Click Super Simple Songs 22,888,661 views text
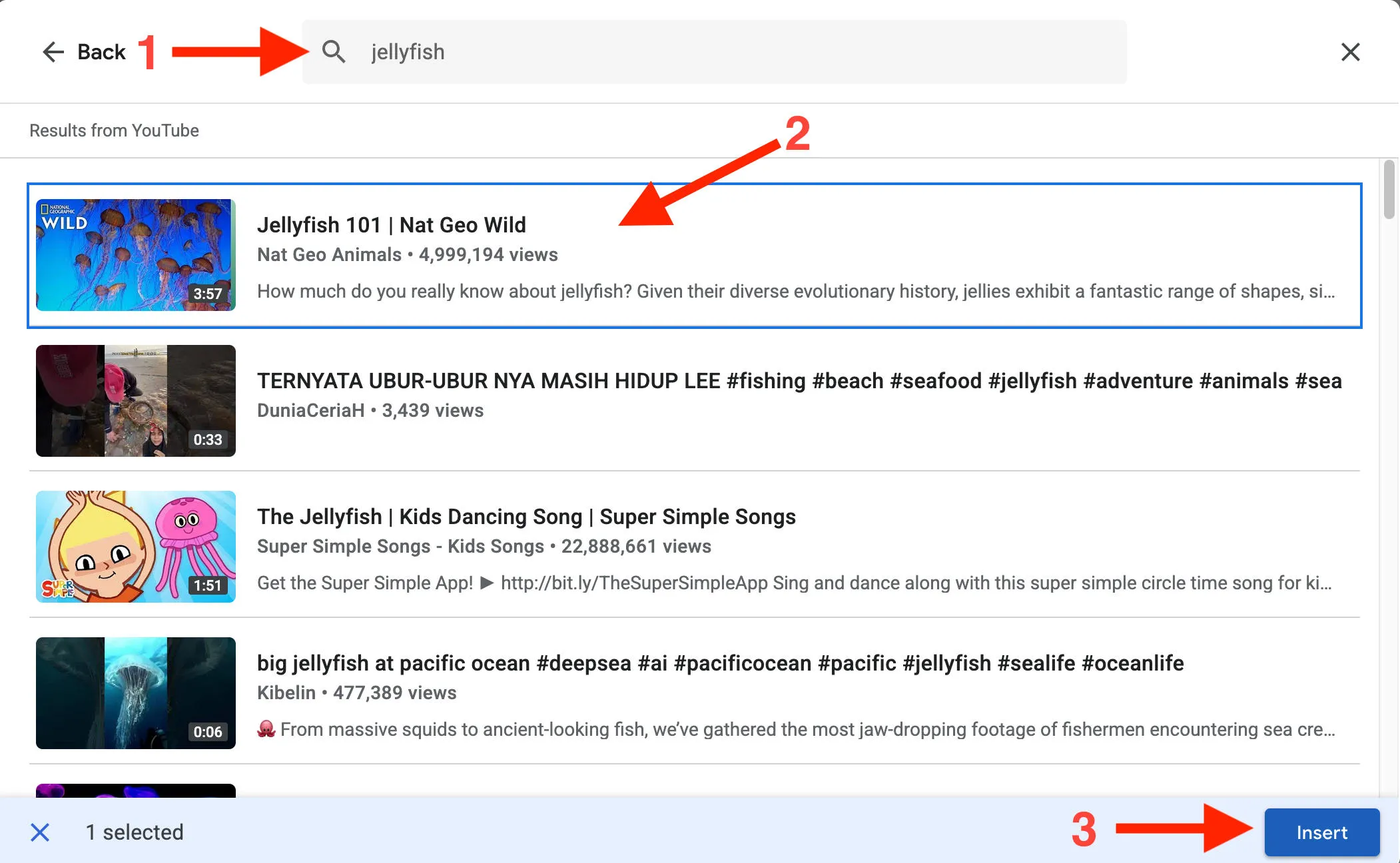The image size is (1400, 863). (484, 546)
